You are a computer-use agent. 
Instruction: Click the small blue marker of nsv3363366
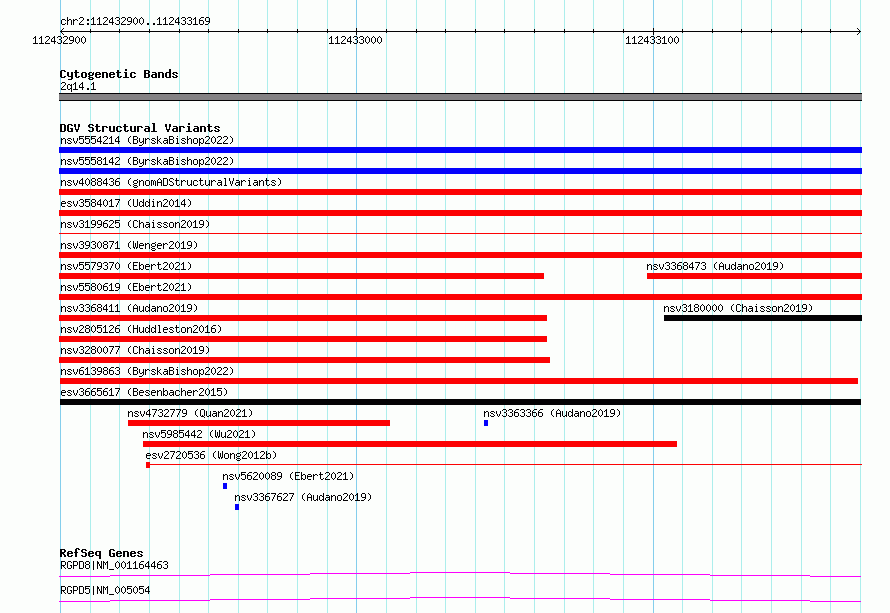coord(486,423)
